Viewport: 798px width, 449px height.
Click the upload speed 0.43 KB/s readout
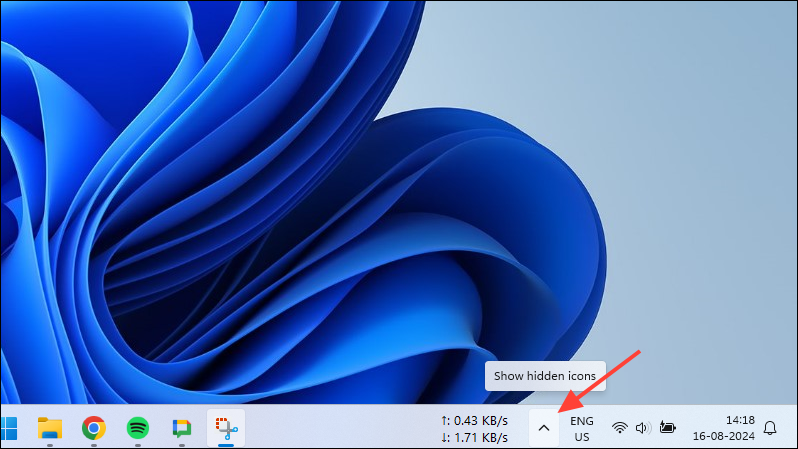click(x=474, y=420)
